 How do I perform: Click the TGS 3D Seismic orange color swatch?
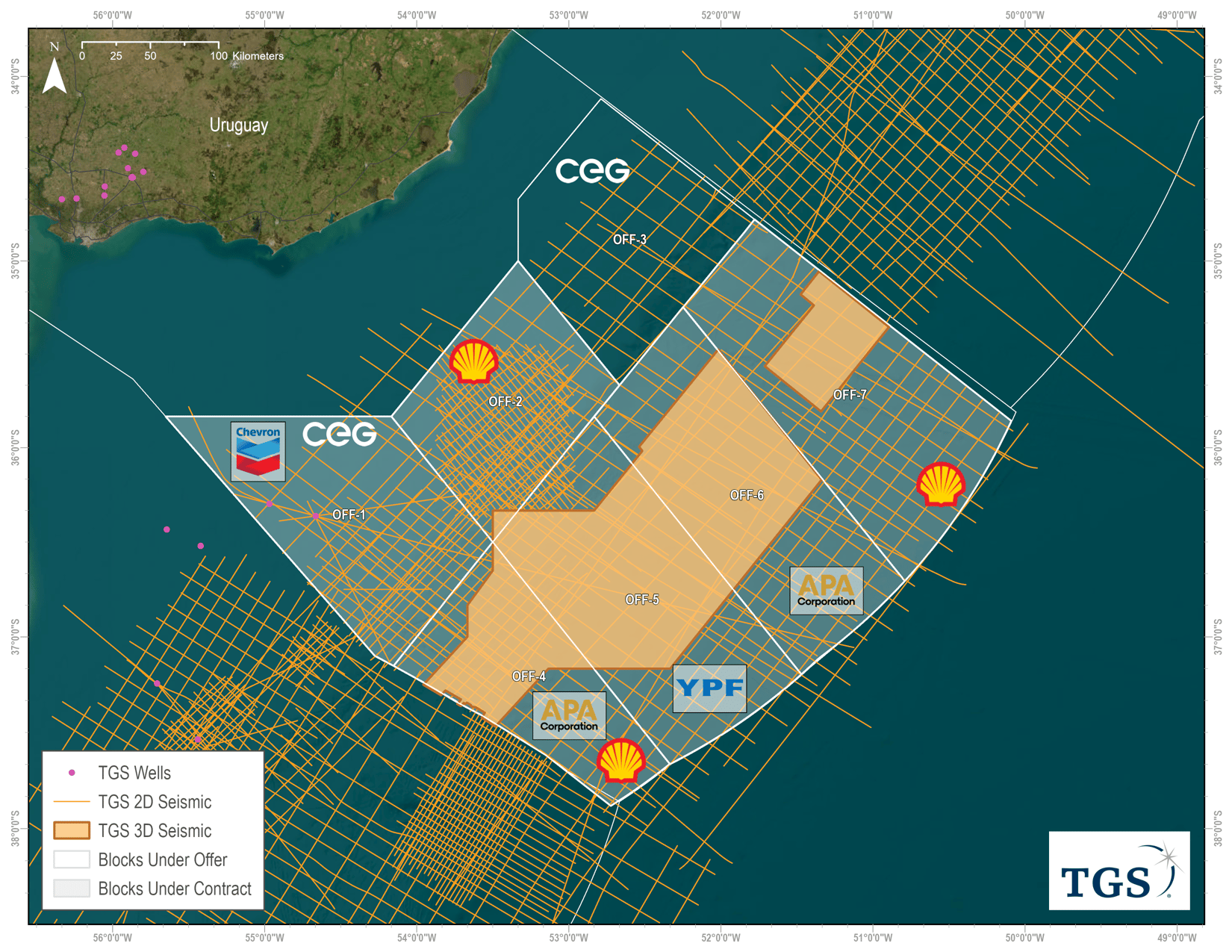(71, 830)
